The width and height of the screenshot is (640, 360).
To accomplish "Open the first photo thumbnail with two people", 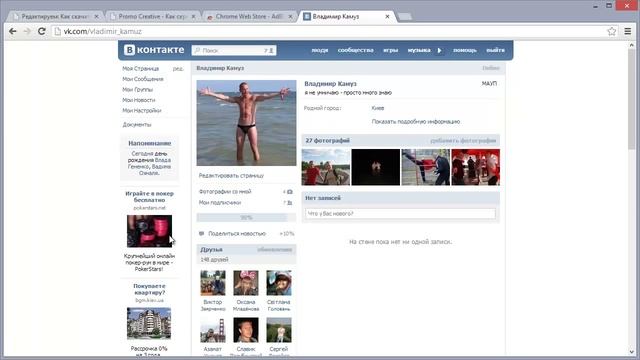I will 326,167.
